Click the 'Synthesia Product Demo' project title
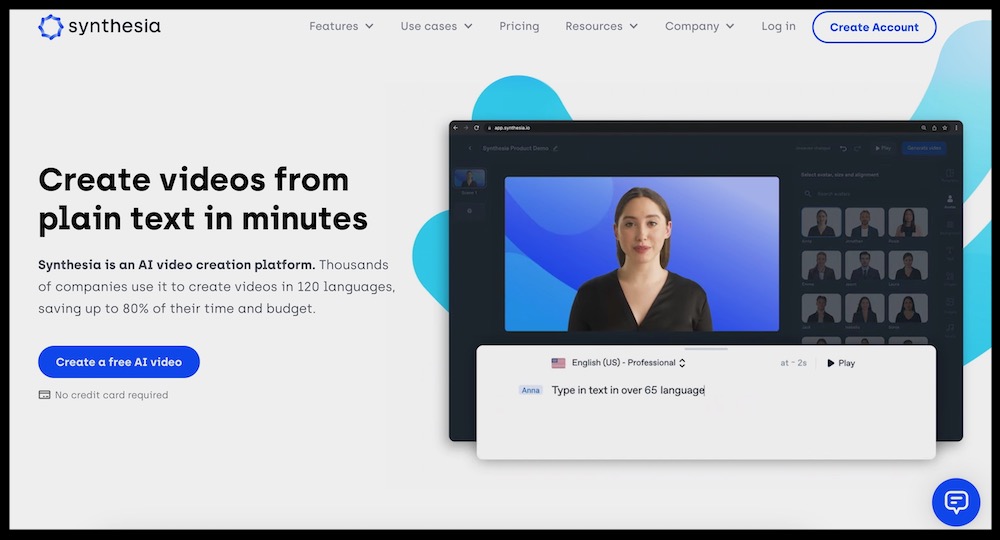Screen dimensions: 1000x540 tap(515, 148)
